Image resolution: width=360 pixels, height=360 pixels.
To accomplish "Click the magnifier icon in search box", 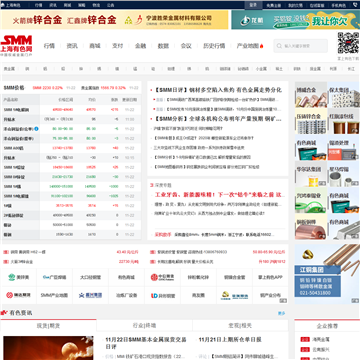I will 279,46.
